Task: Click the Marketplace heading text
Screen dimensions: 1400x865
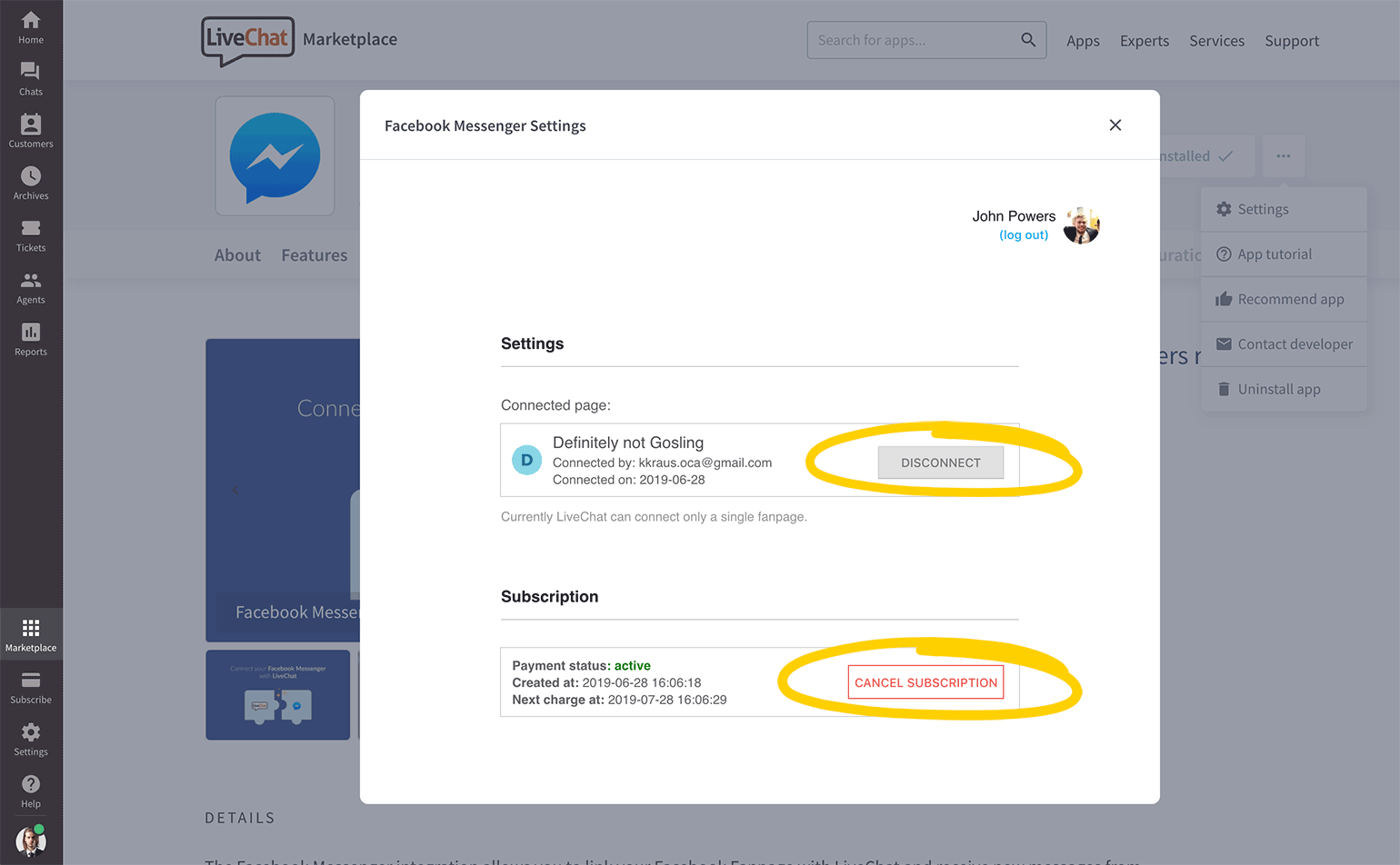Action: coord(350,39)
